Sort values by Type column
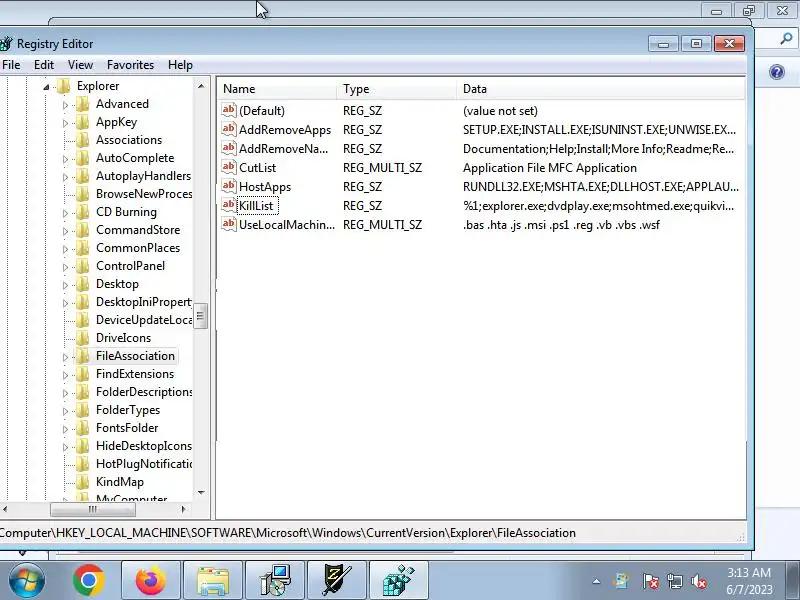 (397, 89)
